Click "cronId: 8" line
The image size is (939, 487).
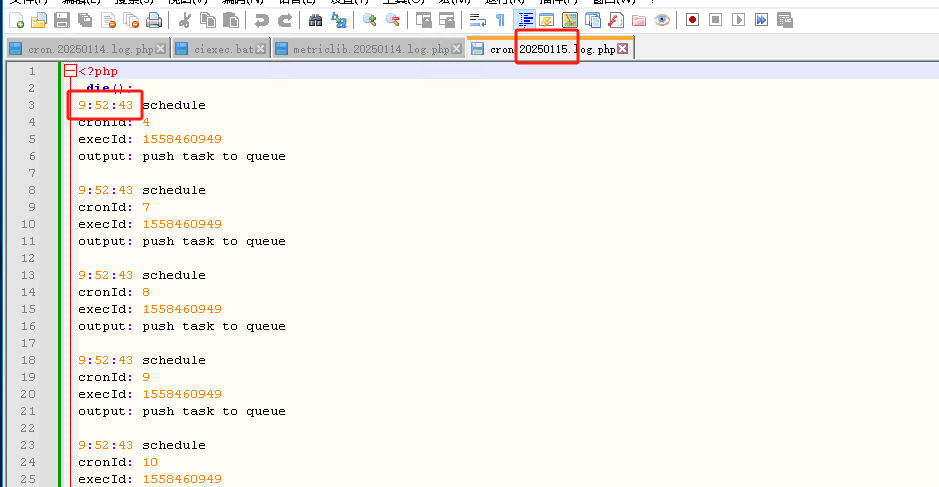point(114,292)
